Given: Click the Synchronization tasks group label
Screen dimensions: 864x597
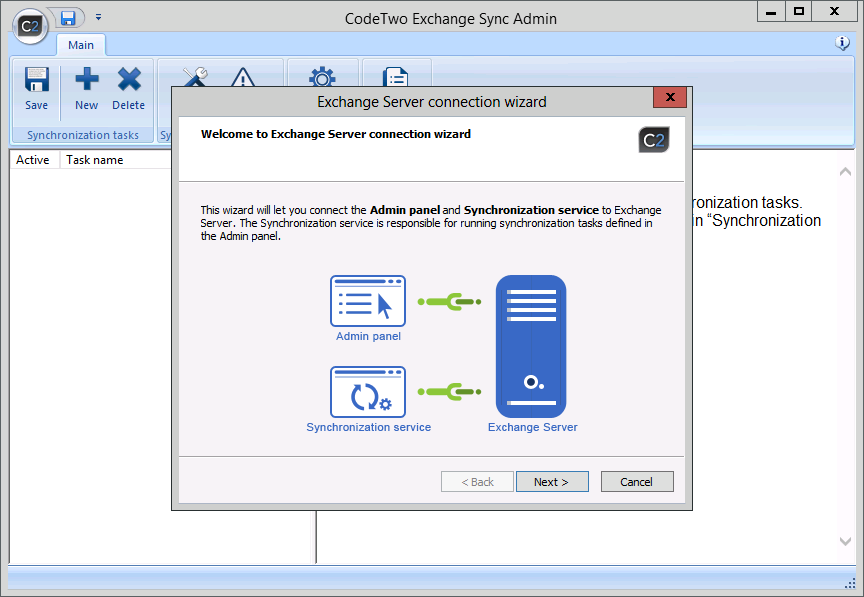Looking at the screenshot, I should tap(83, 135).
